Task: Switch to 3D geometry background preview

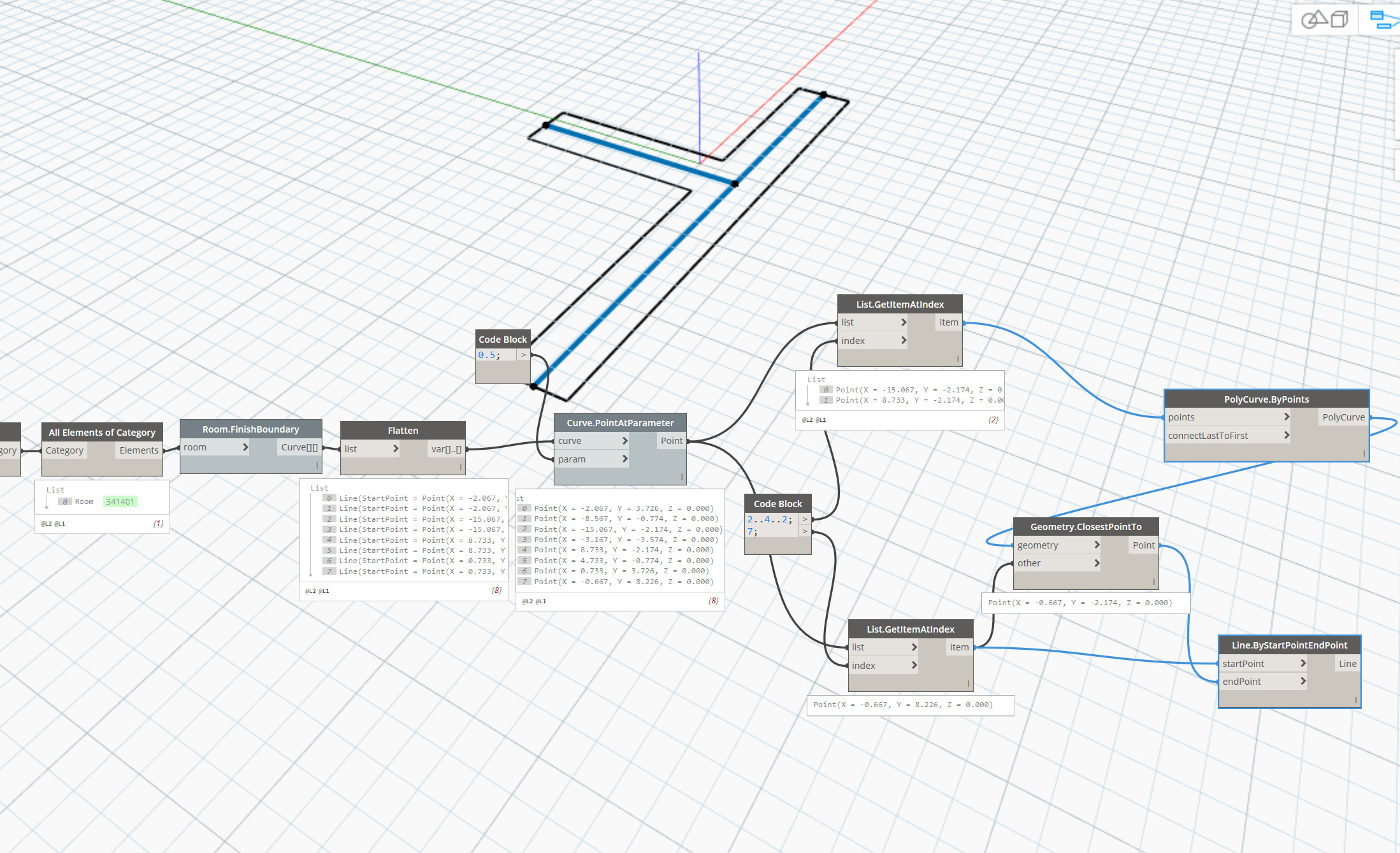Action: point(1324,20)
